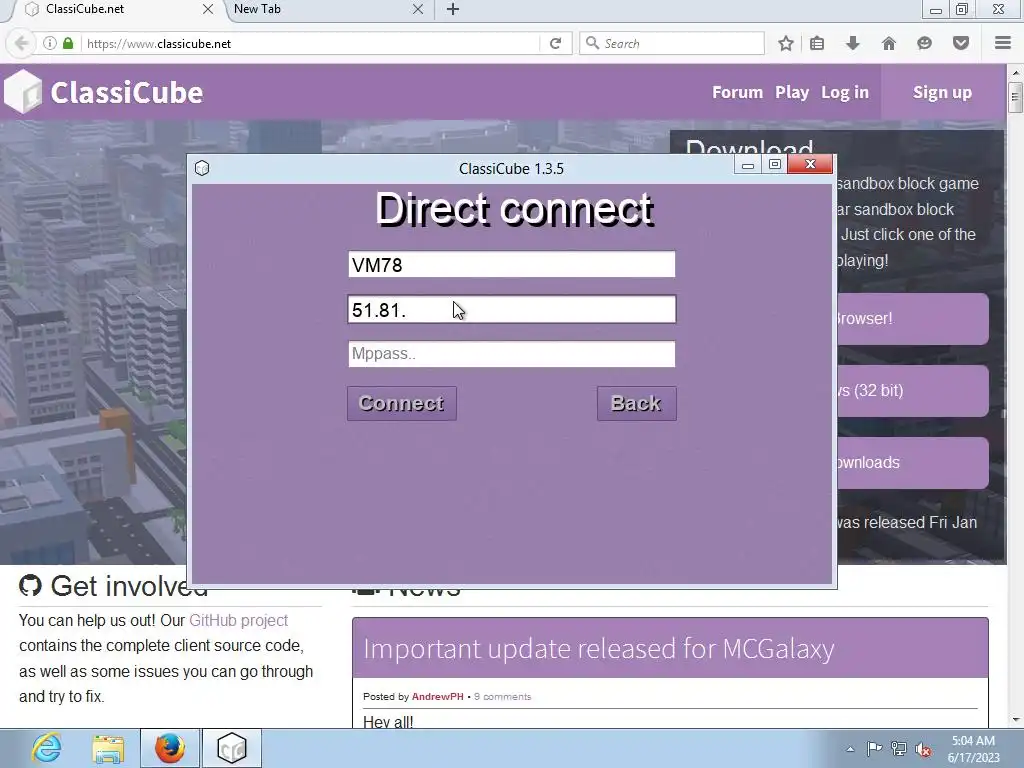Click ClassiCube taskbar icon
This screenshot has width=1024, height=768.
231,748
